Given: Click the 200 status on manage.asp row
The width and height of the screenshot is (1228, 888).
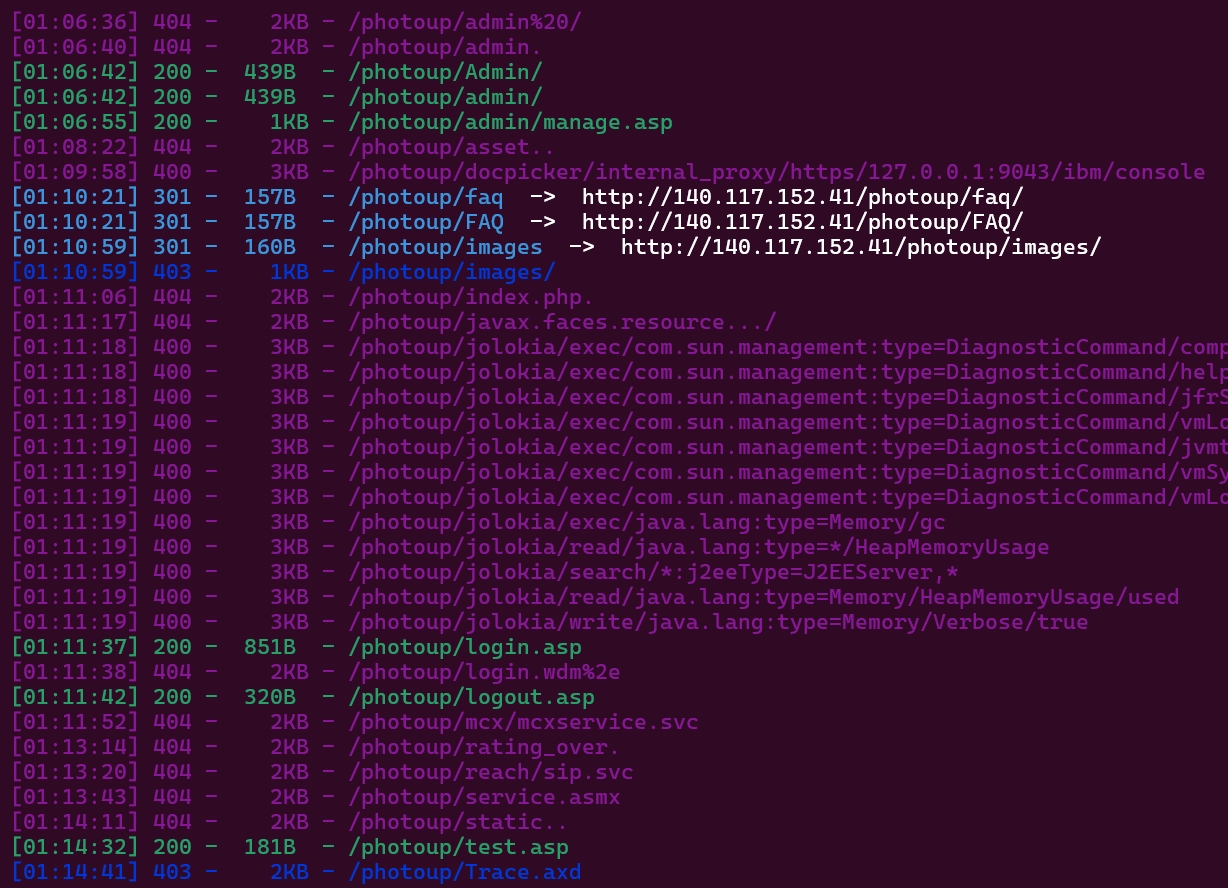Looking at the screenshot, I should (172, 122).
